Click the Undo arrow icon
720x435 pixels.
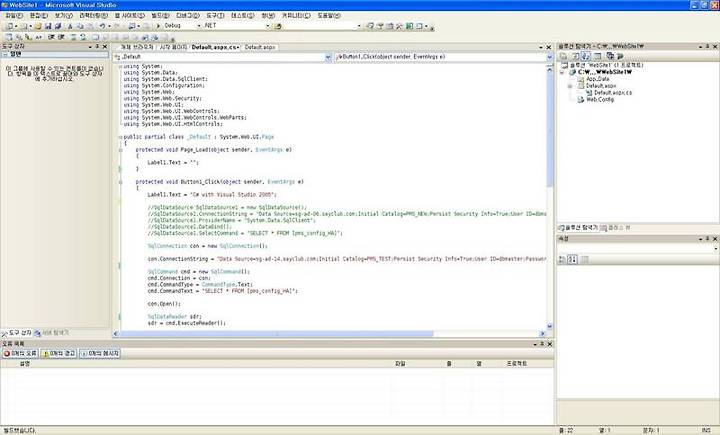coord(102,26)
